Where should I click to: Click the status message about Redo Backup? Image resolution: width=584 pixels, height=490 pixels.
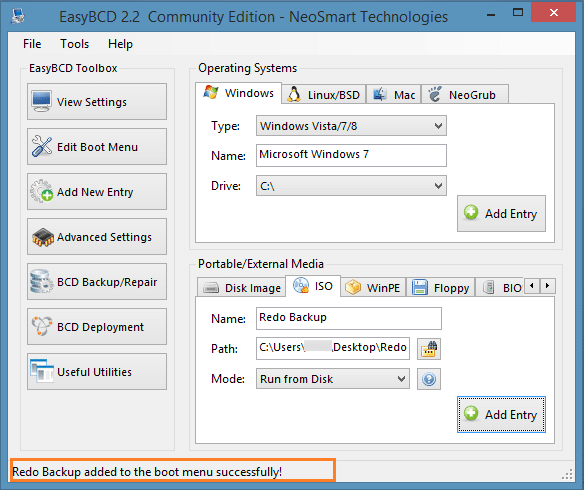click(147, 472)
